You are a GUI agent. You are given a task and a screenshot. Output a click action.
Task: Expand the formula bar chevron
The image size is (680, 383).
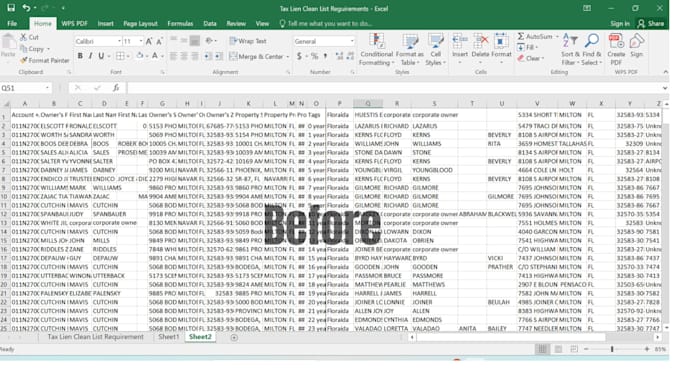[x=665, y=88]
